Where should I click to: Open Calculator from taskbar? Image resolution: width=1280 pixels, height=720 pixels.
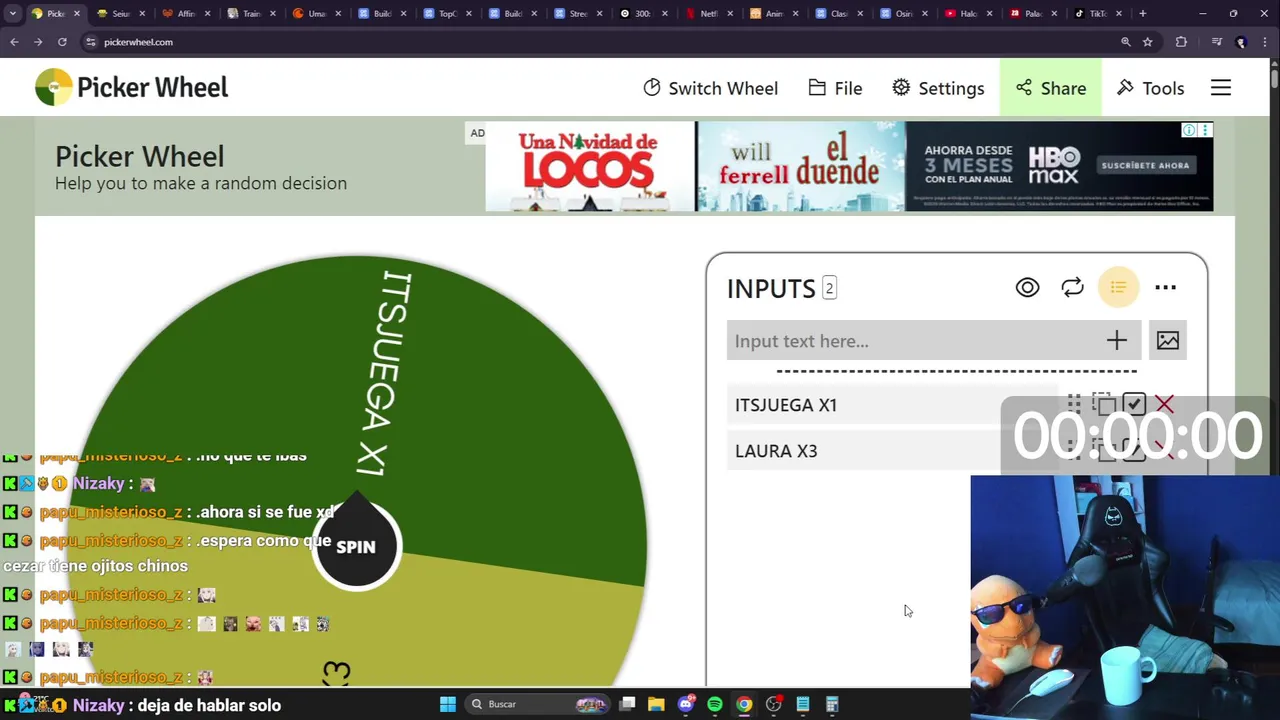click(831, 704)
